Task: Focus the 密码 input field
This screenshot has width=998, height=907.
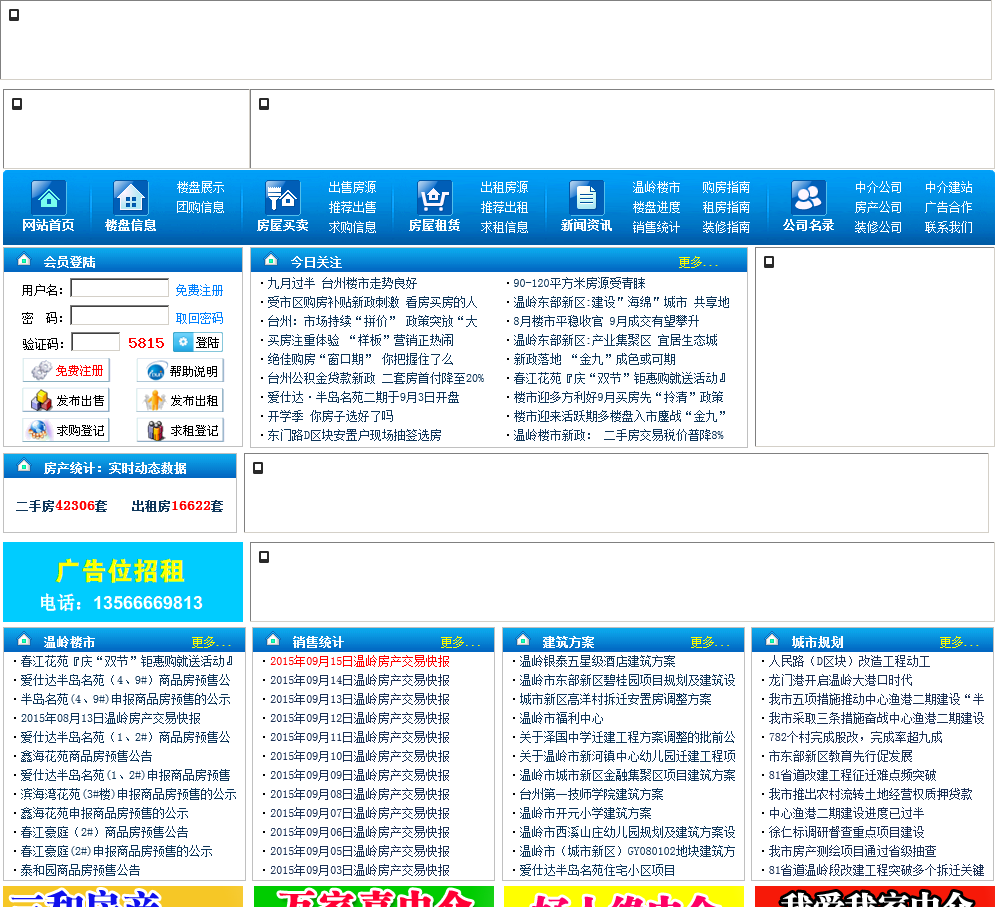Action: click(x=120, y=316)
